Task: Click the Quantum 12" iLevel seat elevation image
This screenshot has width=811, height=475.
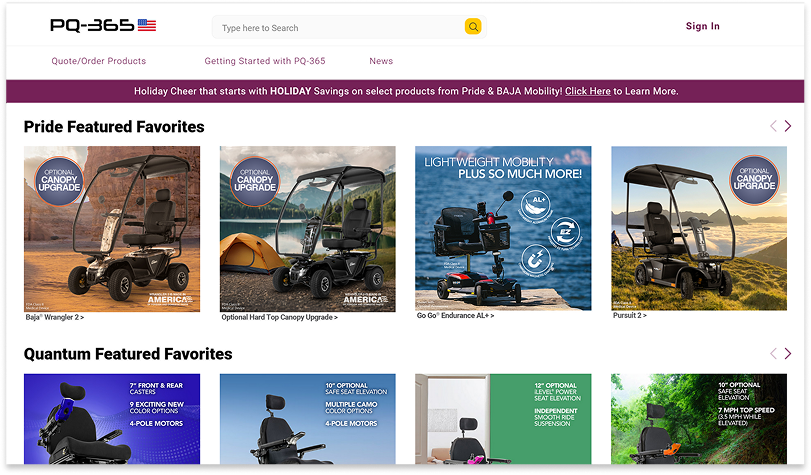Action: click(503, 419)
